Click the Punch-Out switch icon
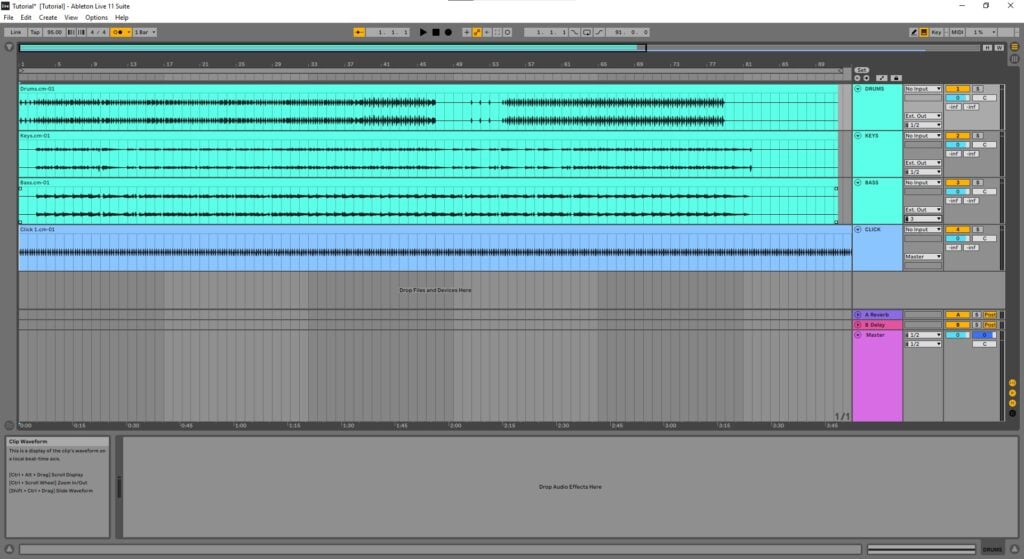 pos(599,32)
